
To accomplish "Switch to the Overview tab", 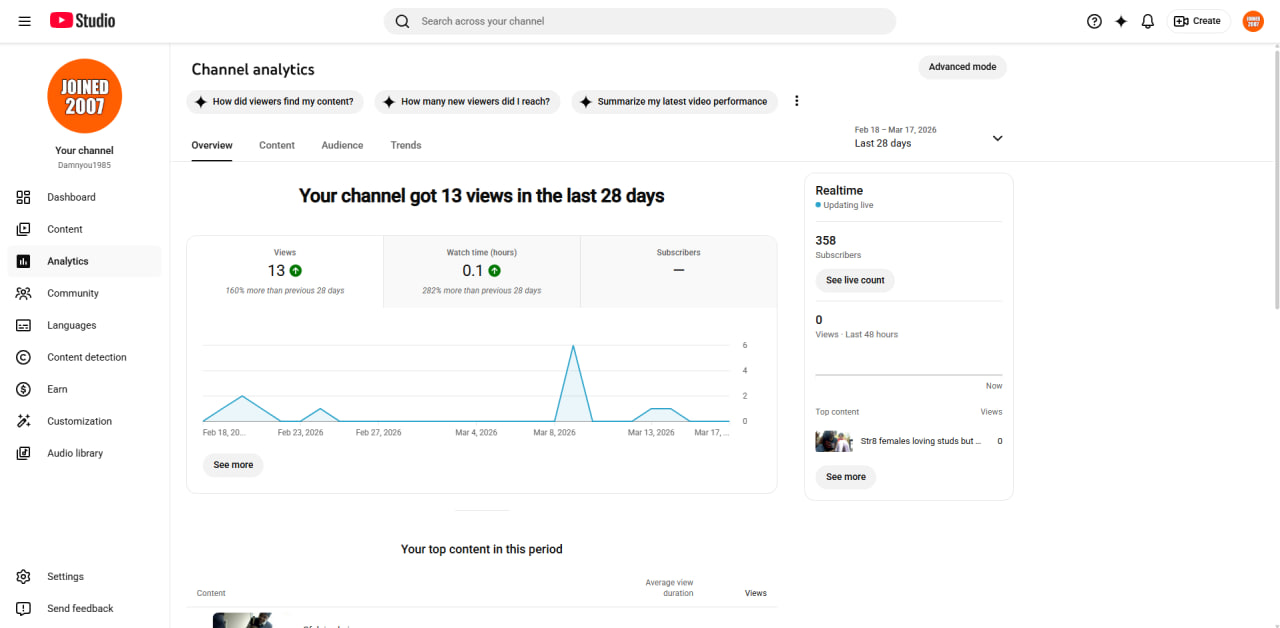I will [x=212, y=145].
